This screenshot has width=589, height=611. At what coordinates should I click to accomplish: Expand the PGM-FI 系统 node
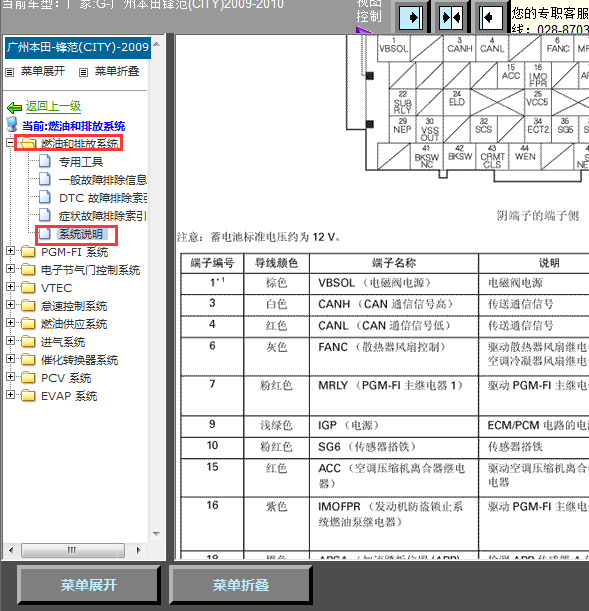tap(11, 251)
